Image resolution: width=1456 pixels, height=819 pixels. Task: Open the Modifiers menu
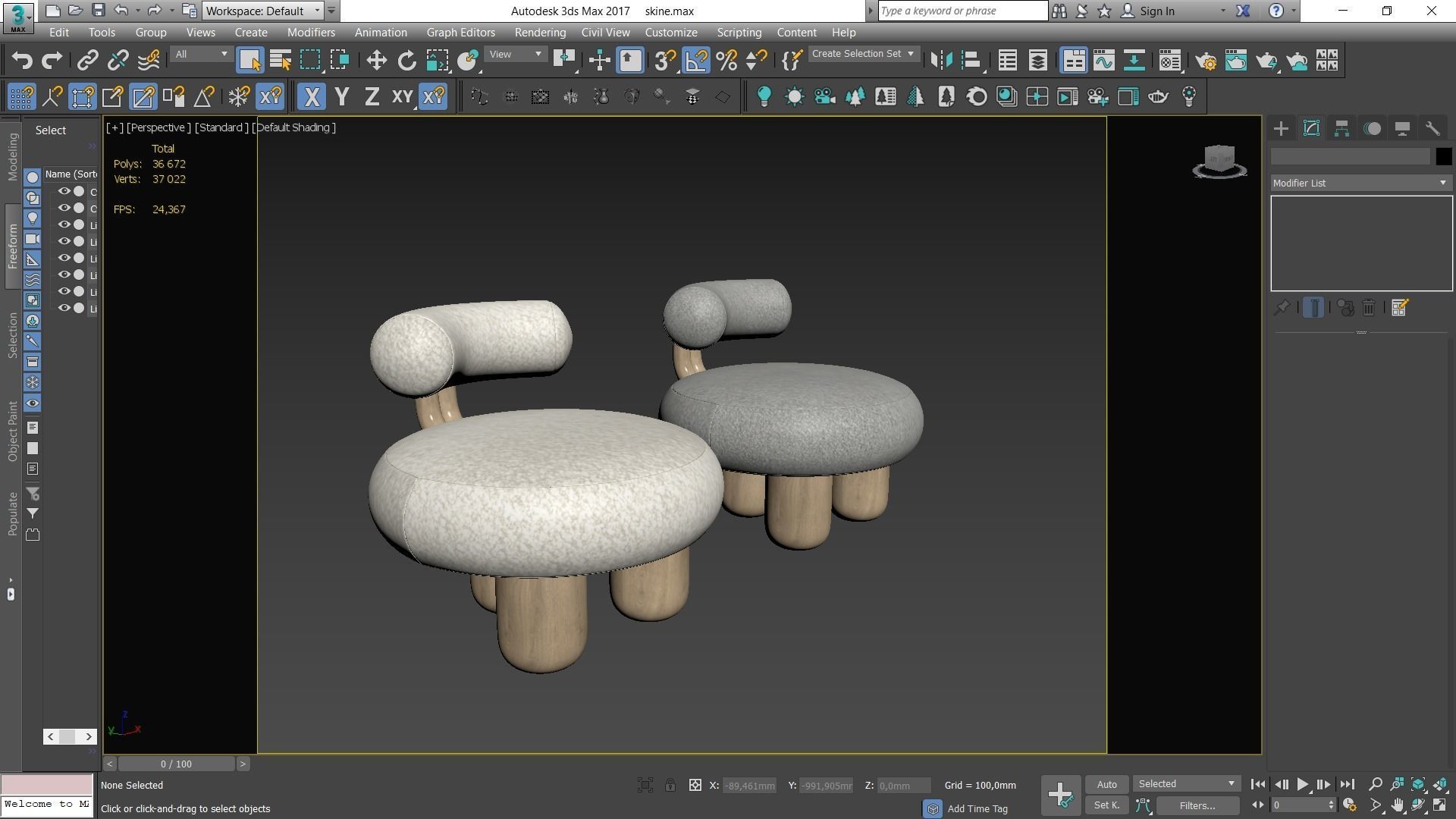(x=311, y=33)
